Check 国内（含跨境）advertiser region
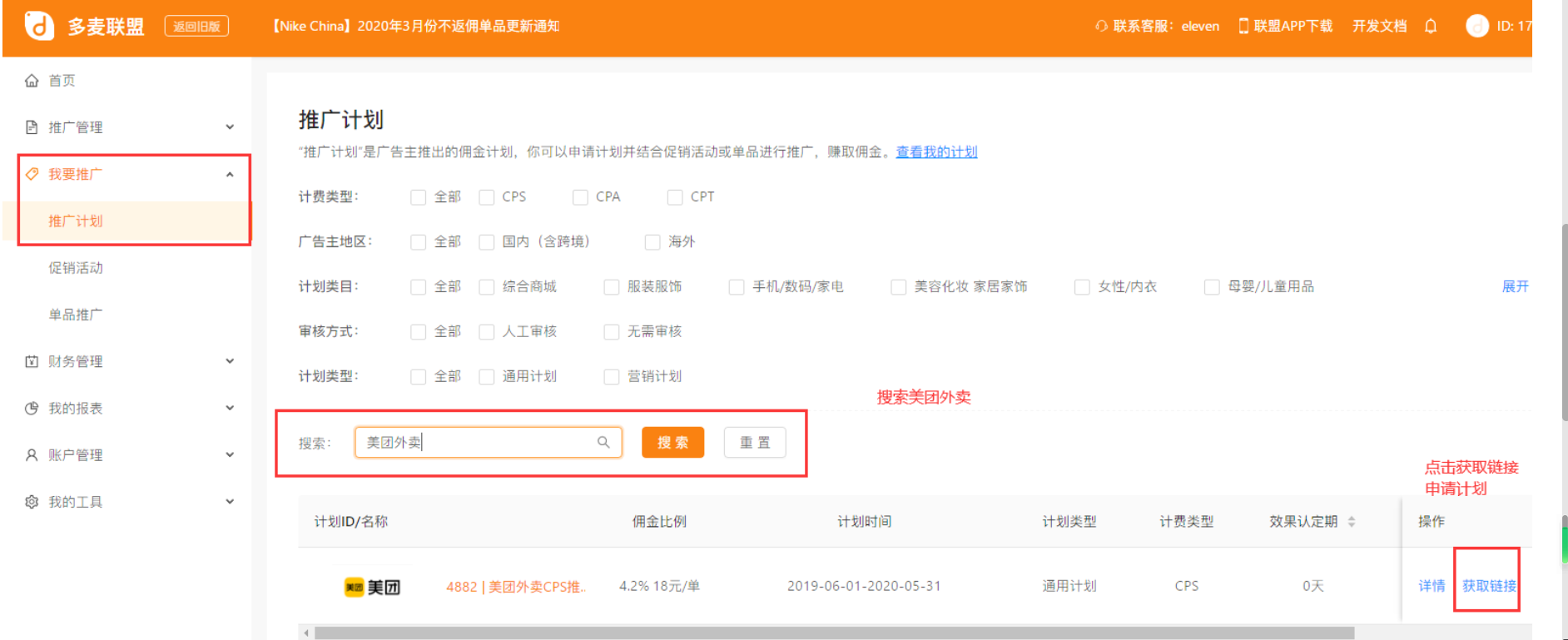The width and height of the screenshot is (1568, 640). (x=486, y=242)
